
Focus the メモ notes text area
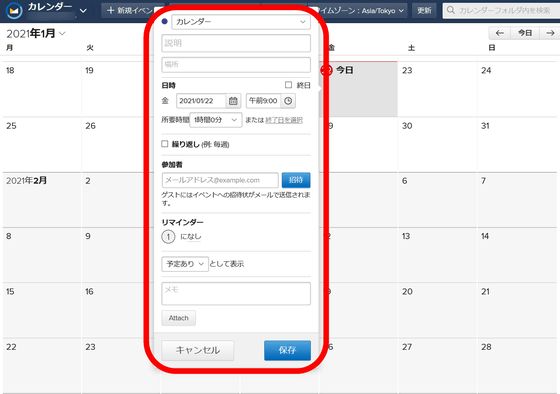[x=236, y=294]
